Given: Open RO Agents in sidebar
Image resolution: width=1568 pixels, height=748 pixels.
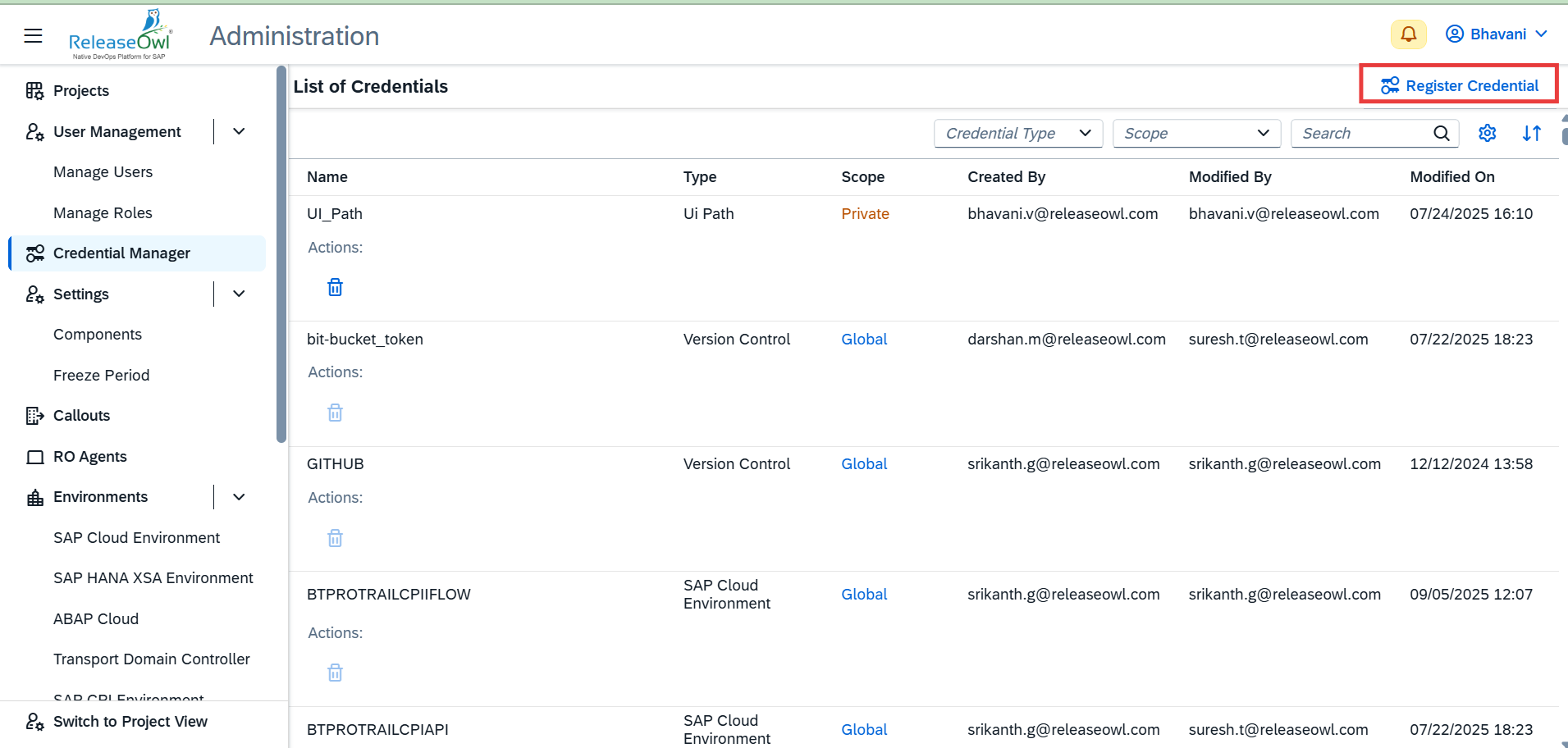Looking at the screenshot, I should (x=89, y=457).
